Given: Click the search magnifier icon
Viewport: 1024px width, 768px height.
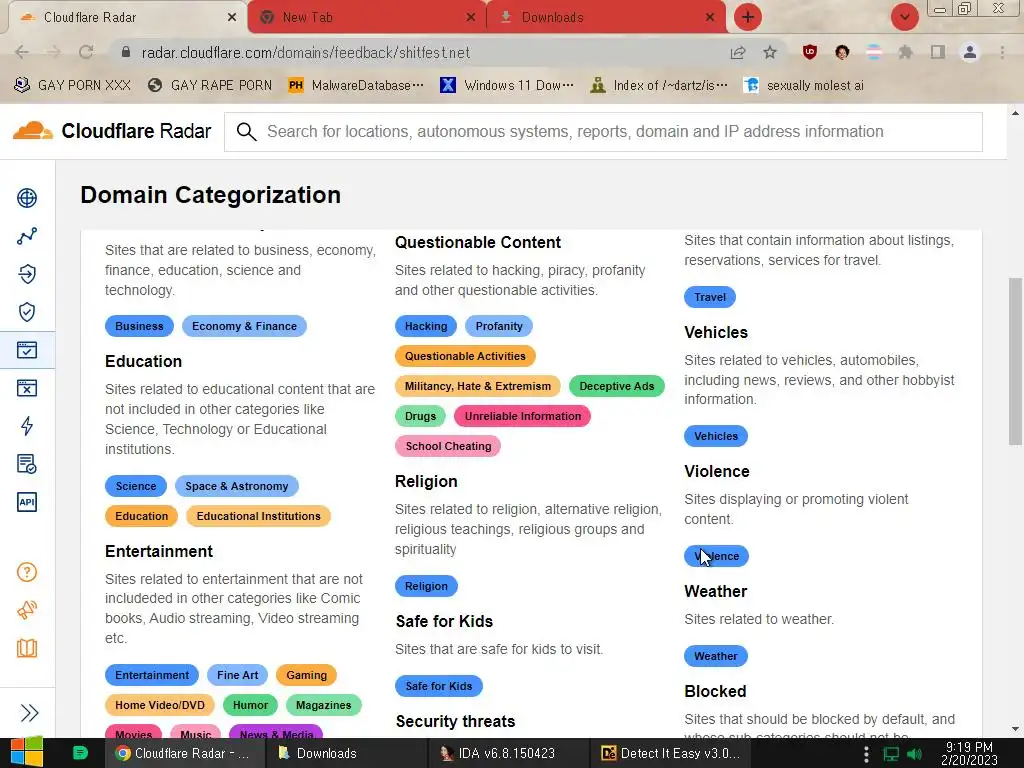Looking at the screenshot, I should [x=246, y=132].
